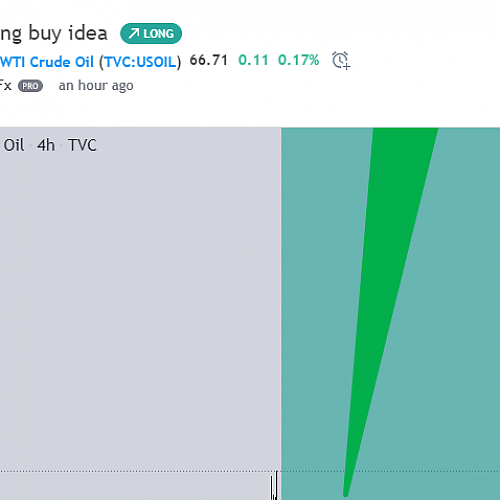
Task: Click the LONG label text
Action: (159, 34)
